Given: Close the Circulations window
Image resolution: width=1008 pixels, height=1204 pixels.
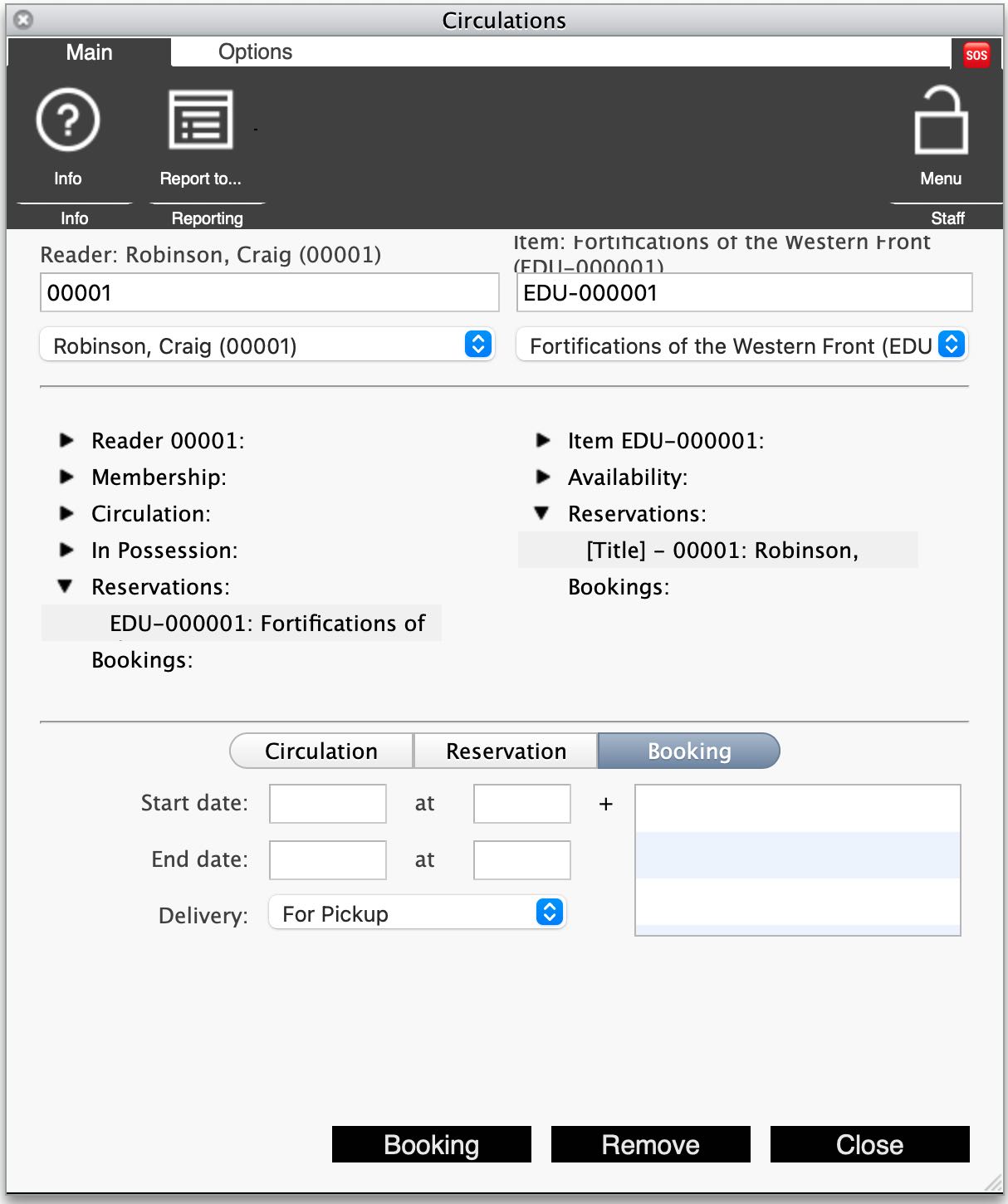Looking at the screenshot, I should point(24,19).
